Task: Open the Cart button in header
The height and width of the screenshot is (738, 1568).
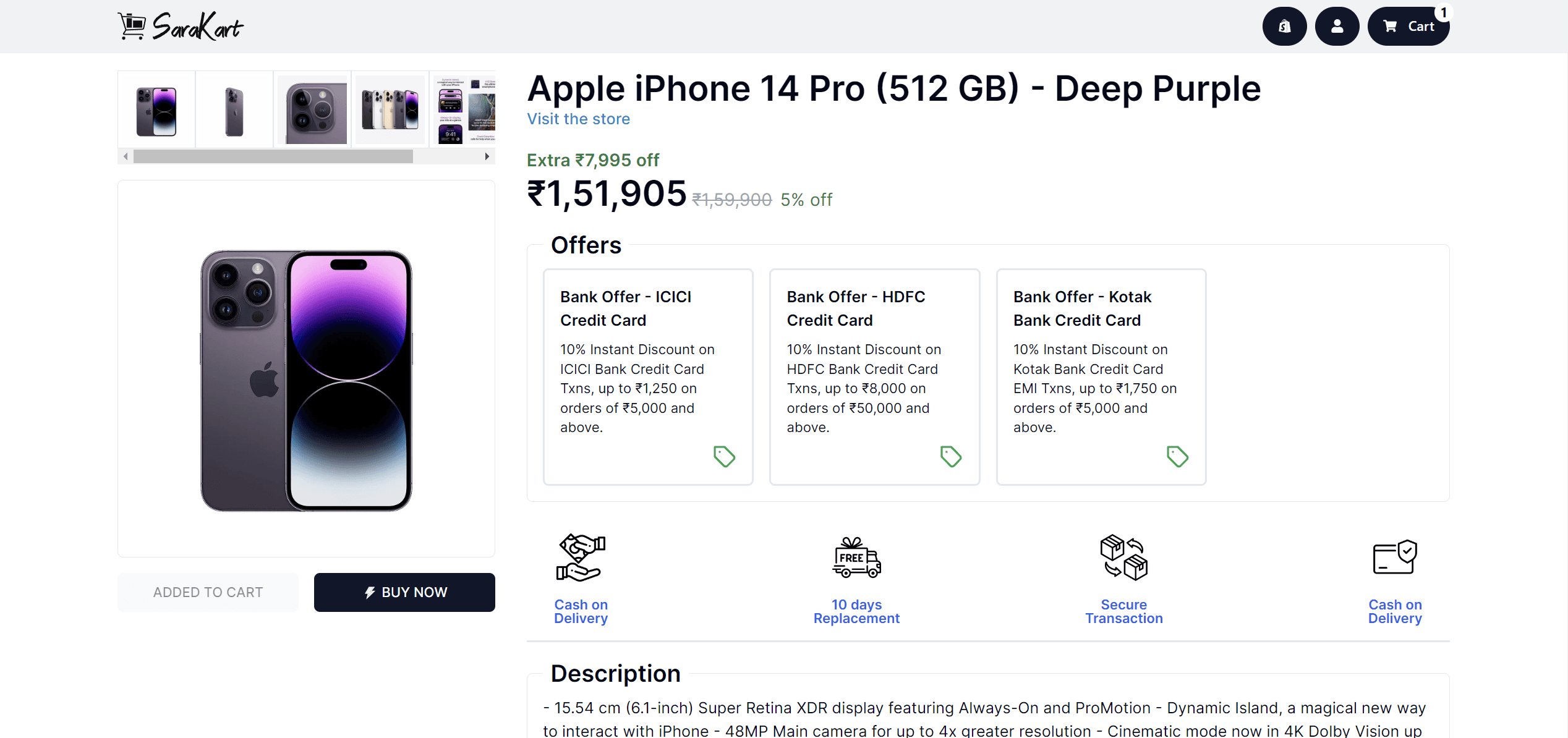Action: [x=1408, y=26]
